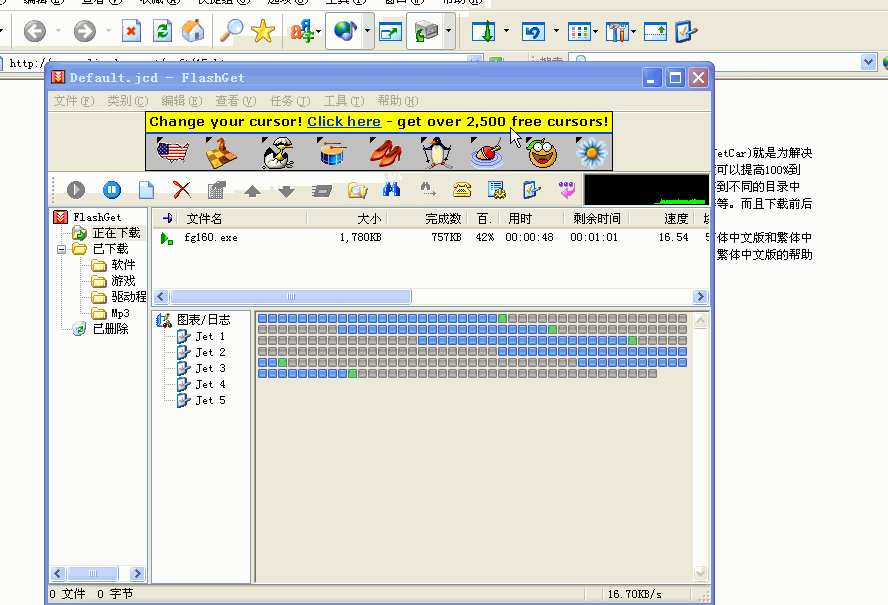Open the dropdown arrow next to browser Back button
The width and height of the screenshot is (888, 605).
pyautogui.click(x=58, y=31)
